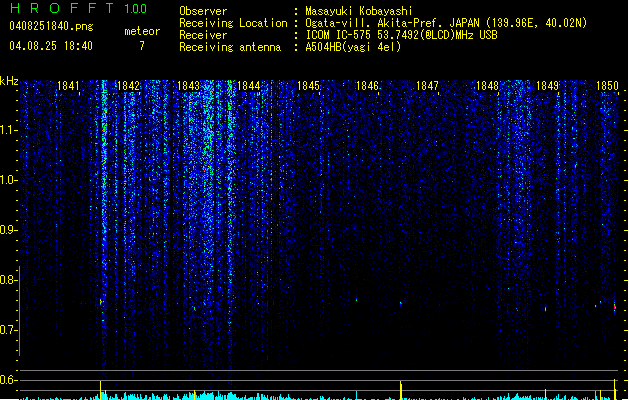The height and width of the screenshot is (400, 629).
Task: Click the 1844 time marker
Action: click(x=248, y=86)
